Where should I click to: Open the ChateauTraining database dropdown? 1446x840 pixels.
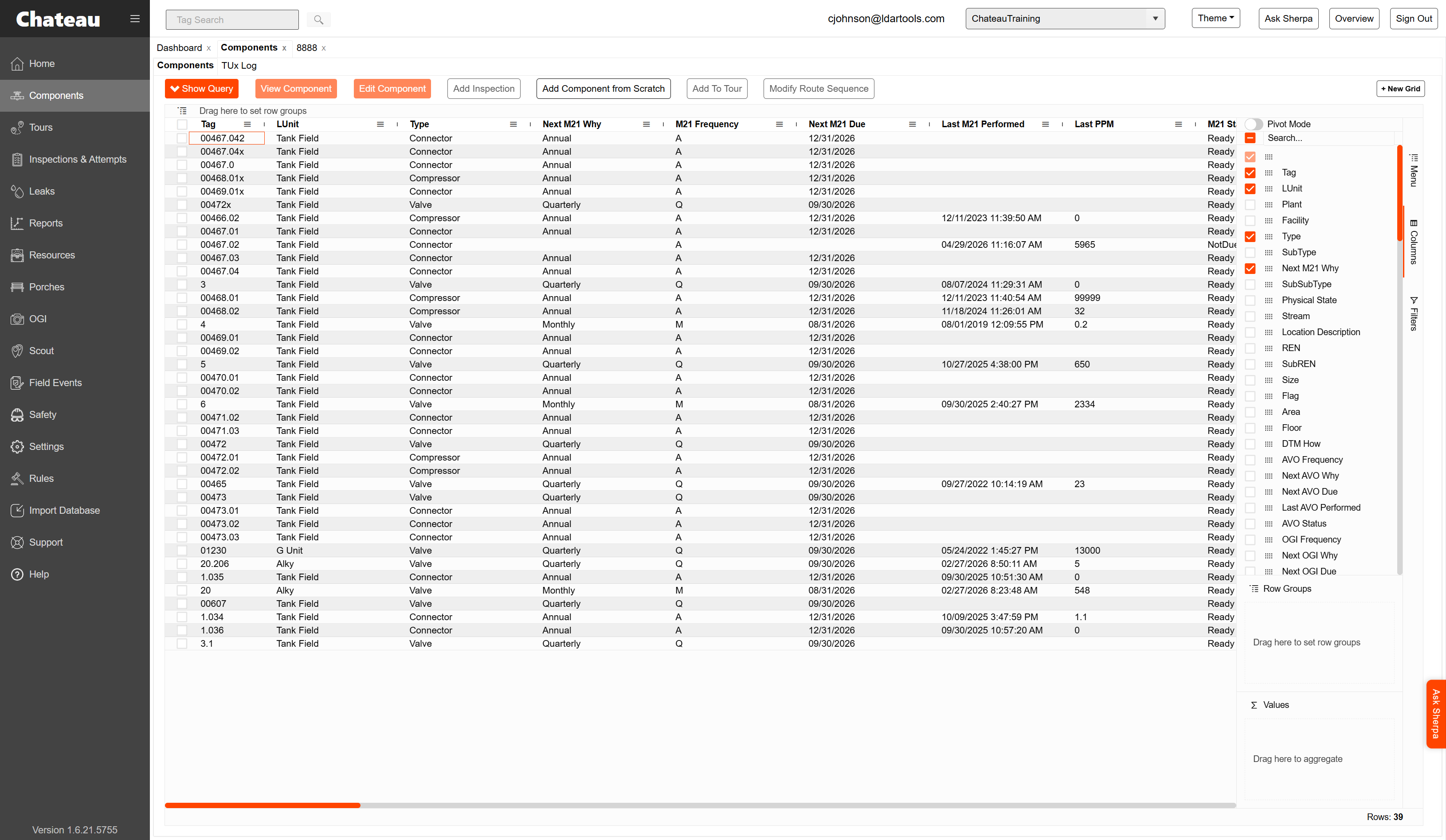click(x=1065, y=18)
